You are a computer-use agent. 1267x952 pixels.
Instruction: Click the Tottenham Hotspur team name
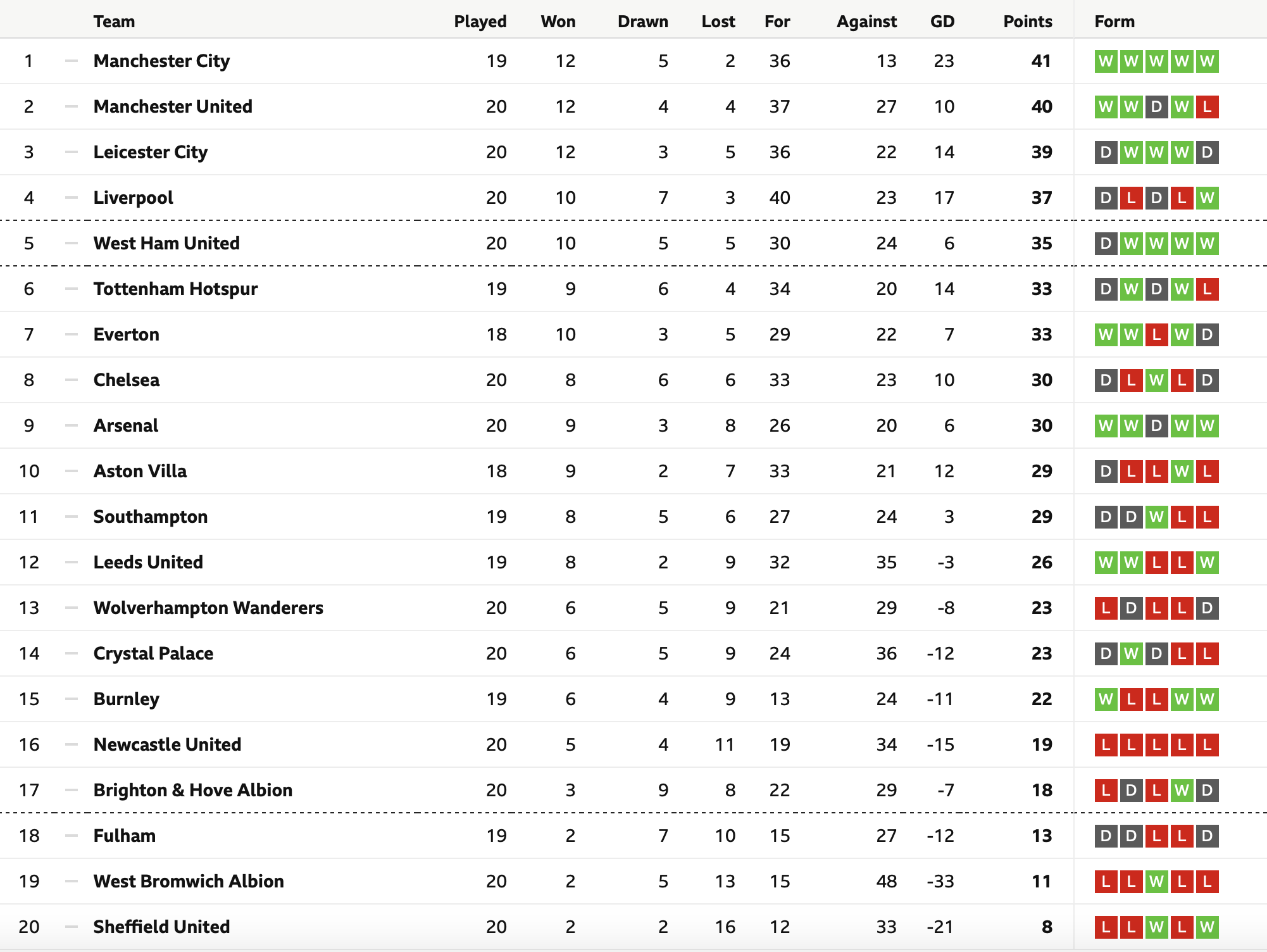tap(175, 289)
